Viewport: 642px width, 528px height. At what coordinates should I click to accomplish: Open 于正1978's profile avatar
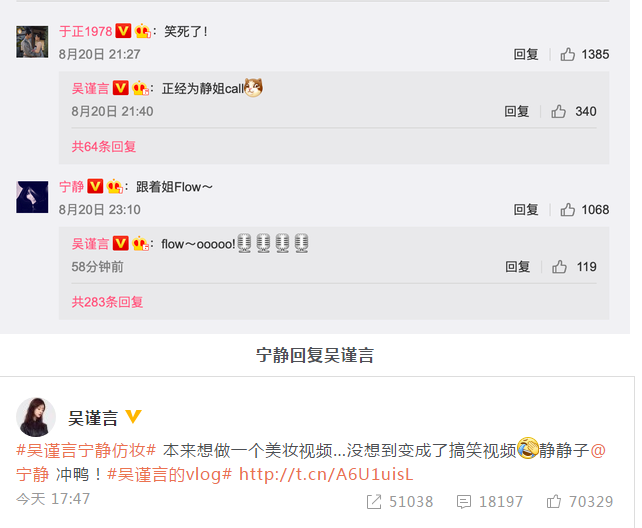[x=32, y=42]
